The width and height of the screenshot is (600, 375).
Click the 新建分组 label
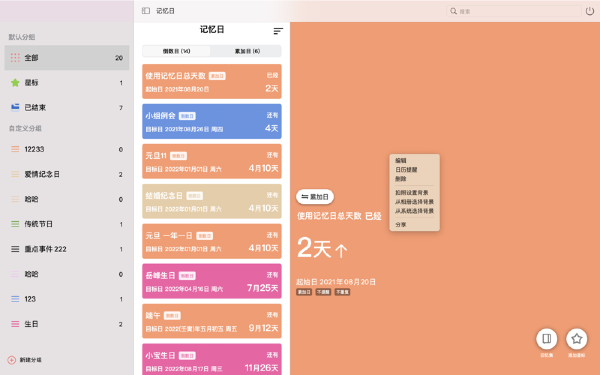(x=31, y=360)
